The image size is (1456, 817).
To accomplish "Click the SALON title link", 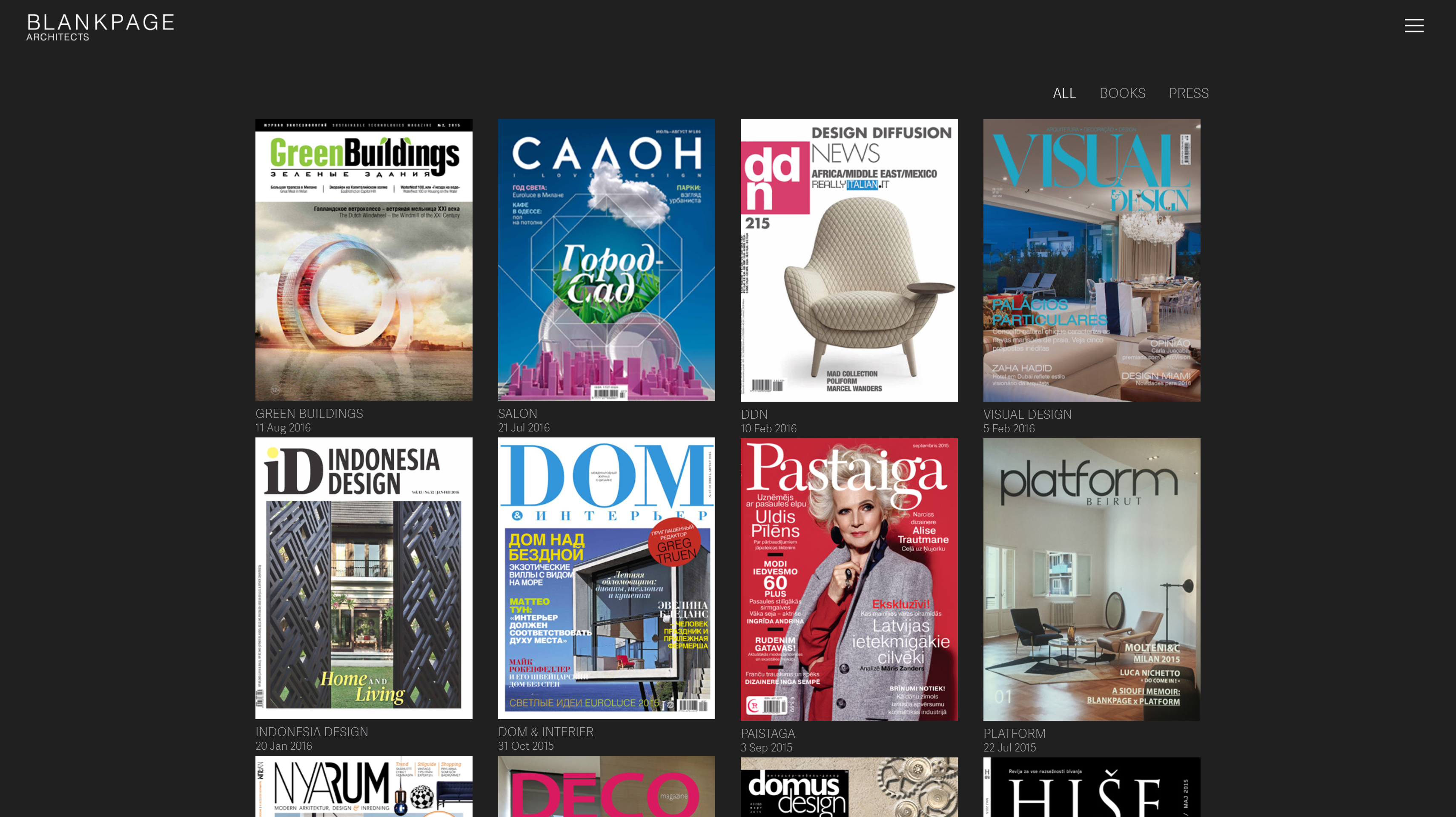I will (517, 414).
